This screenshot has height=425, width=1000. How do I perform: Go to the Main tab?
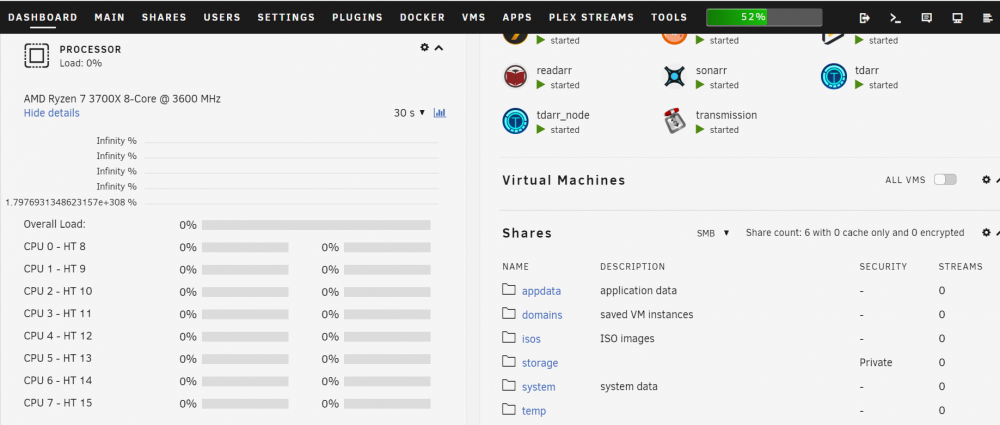pyautogui.click(x=110, y=17)
